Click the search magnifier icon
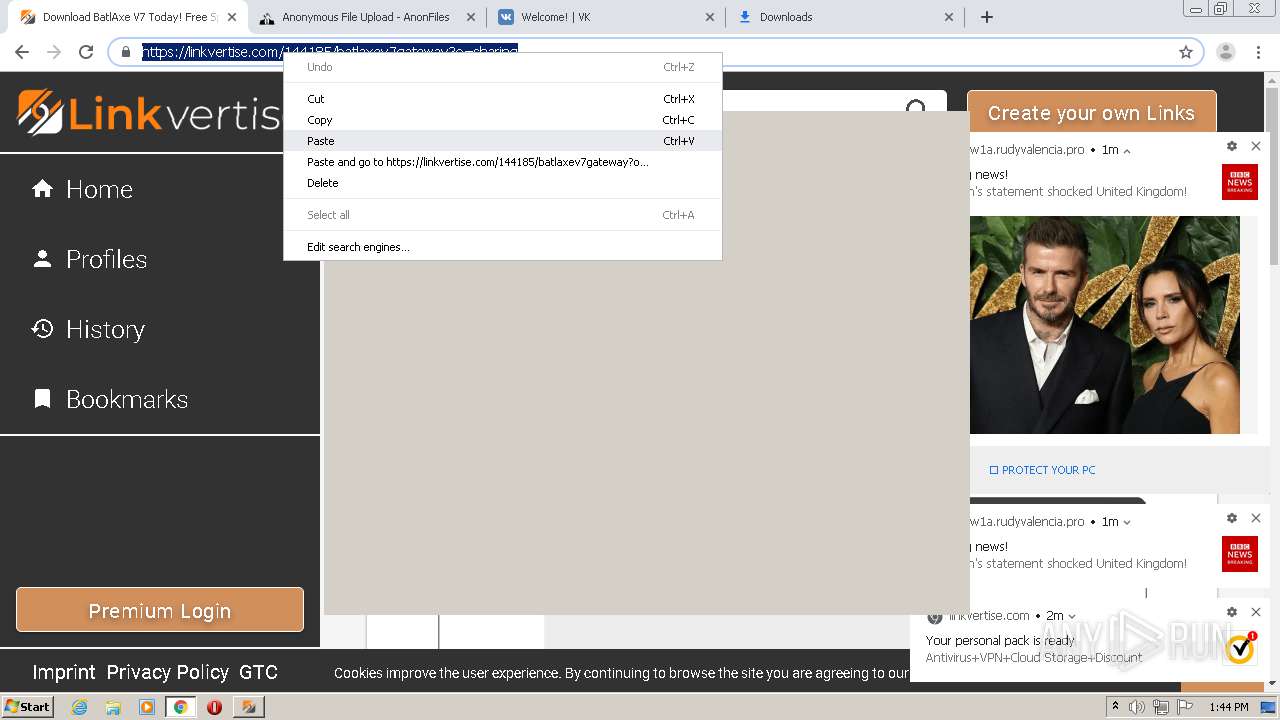This screenshot has height=720, width=1280. (x=916, y=108)
